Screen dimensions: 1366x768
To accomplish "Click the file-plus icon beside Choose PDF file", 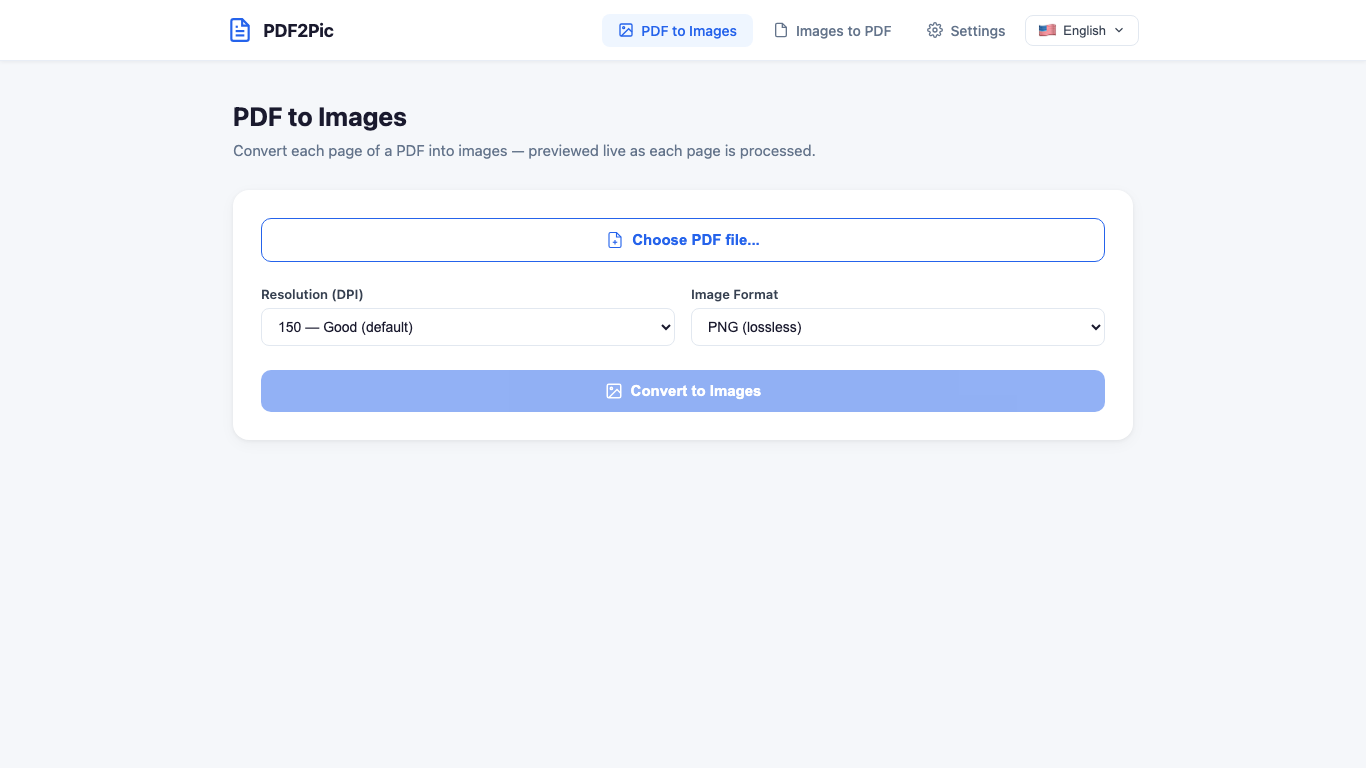I will [x=615, y=240].
